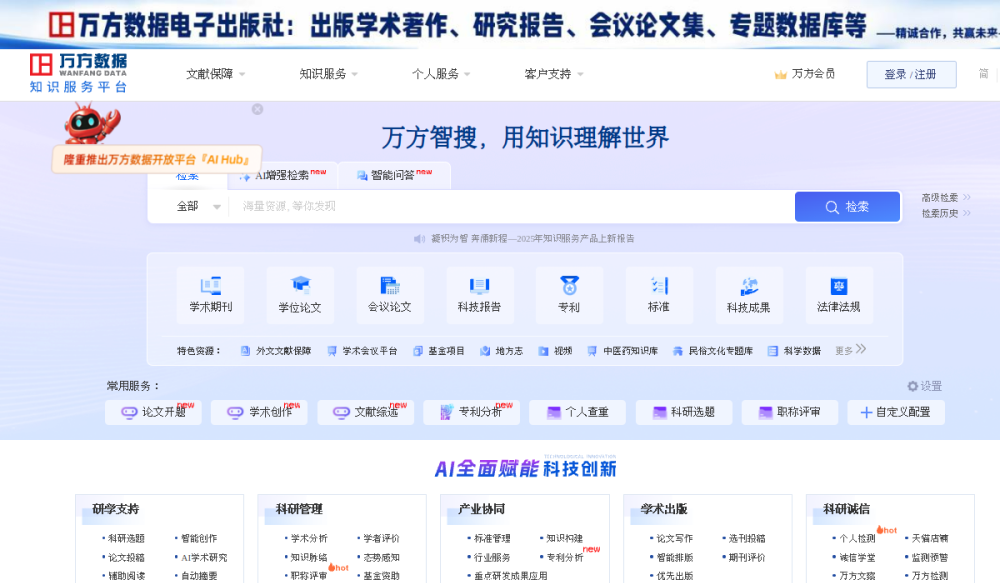Screen dimensions: 1000x583
Task: Expand the 个人服务 menu
Action: pos(441,74)
